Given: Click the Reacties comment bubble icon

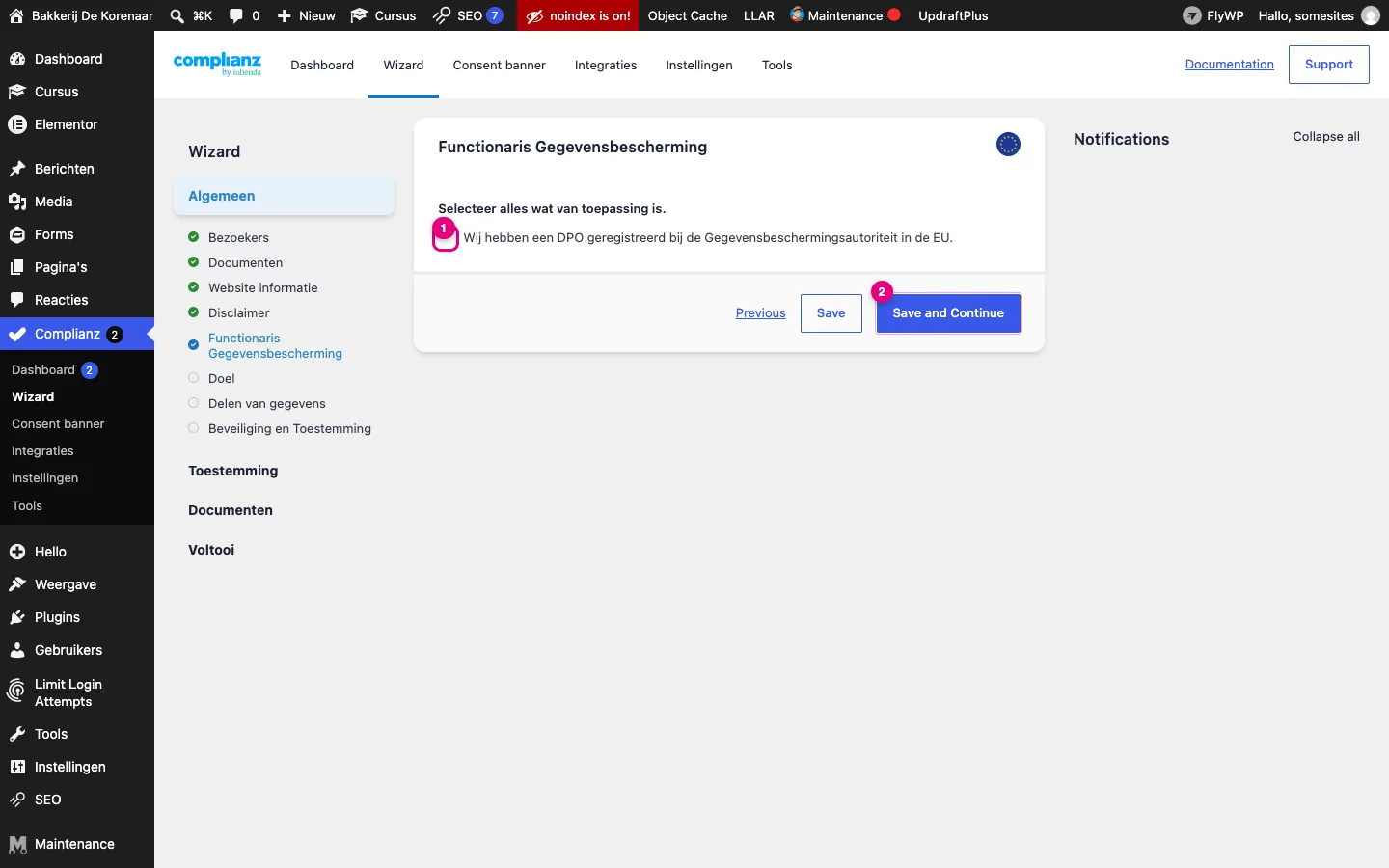Looking at the screenshot, I should [x=17, y=300].
